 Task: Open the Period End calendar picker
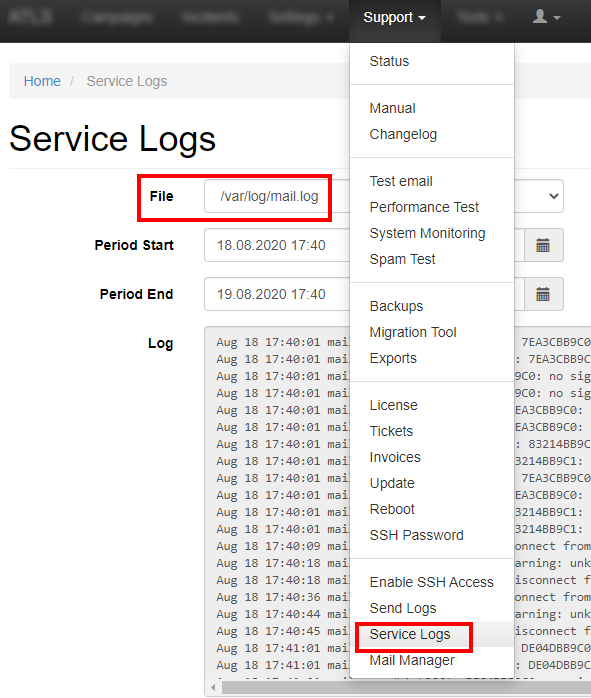543,294
